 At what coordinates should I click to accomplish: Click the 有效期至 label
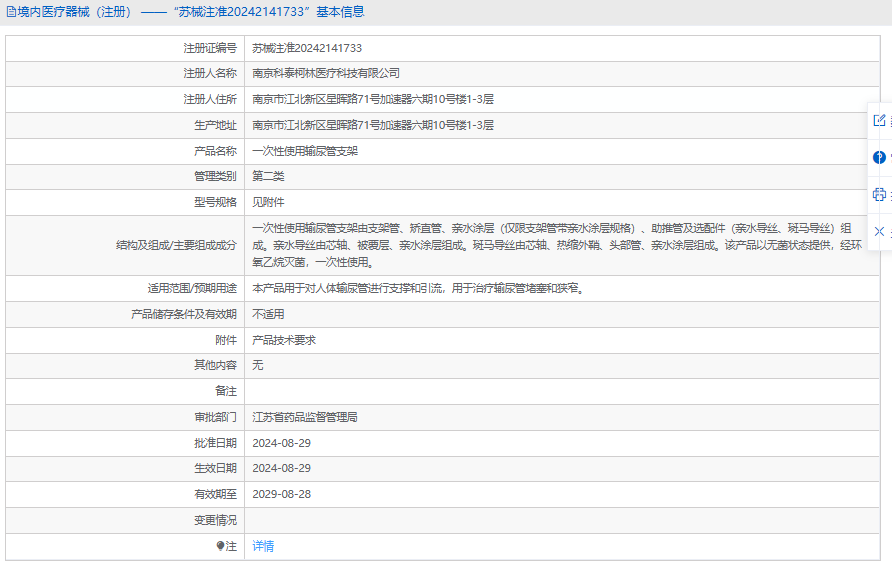click(215, 494)
